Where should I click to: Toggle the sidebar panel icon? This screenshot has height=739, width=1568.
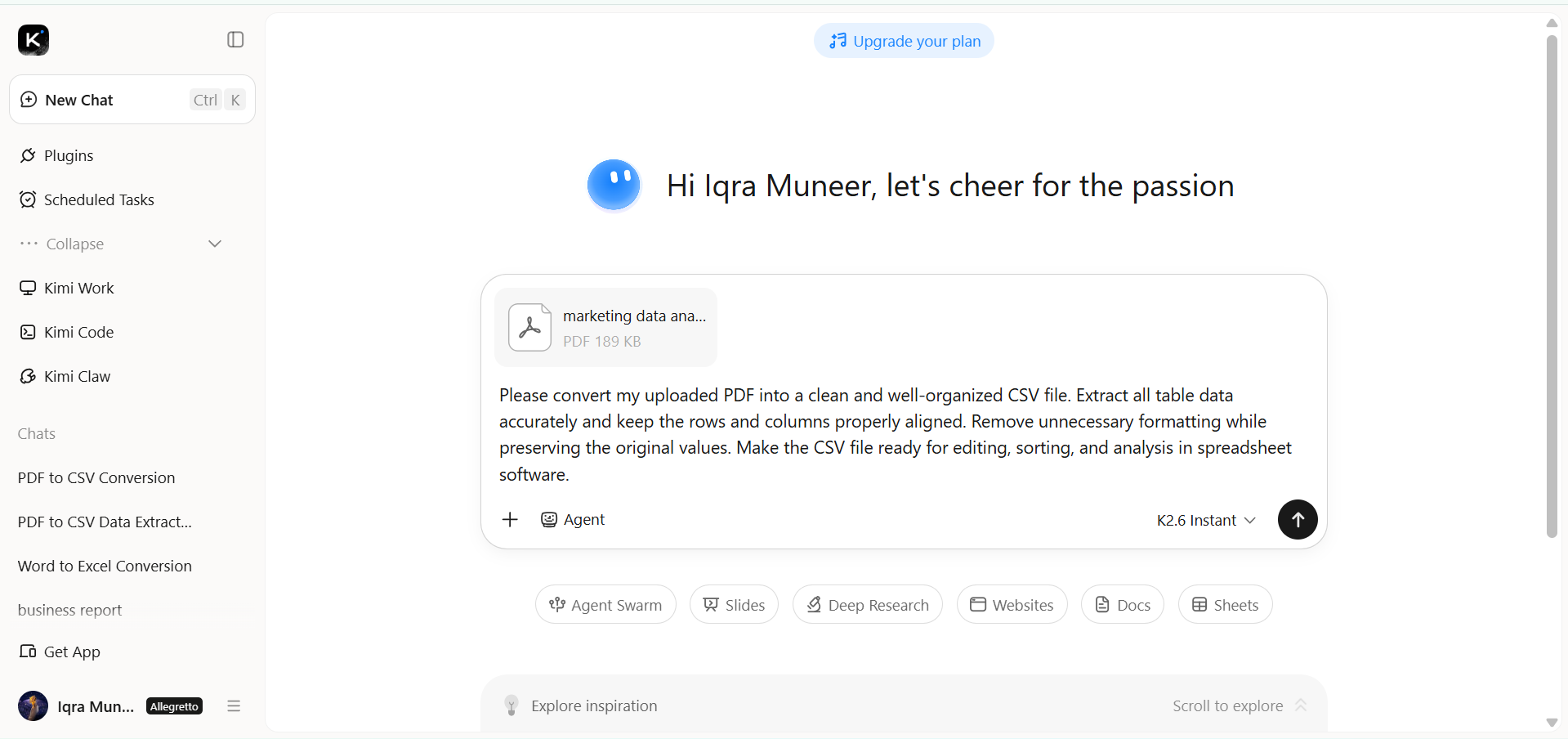click(x=235, y=39)
